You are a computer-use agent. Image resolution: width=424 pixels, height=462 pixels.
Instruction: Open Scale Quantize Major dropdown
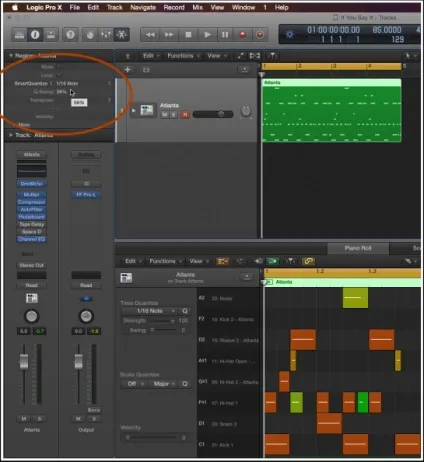click(x=164, y=384)
